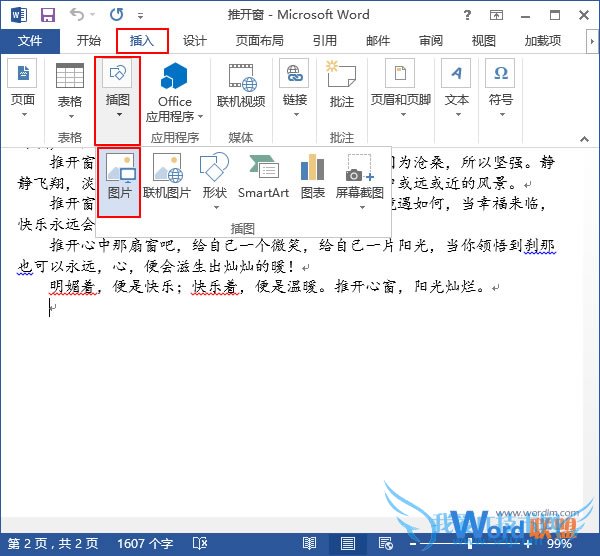600x556 pixels.
Task: Expand the 页面 pages group
Action: point(23,89)
